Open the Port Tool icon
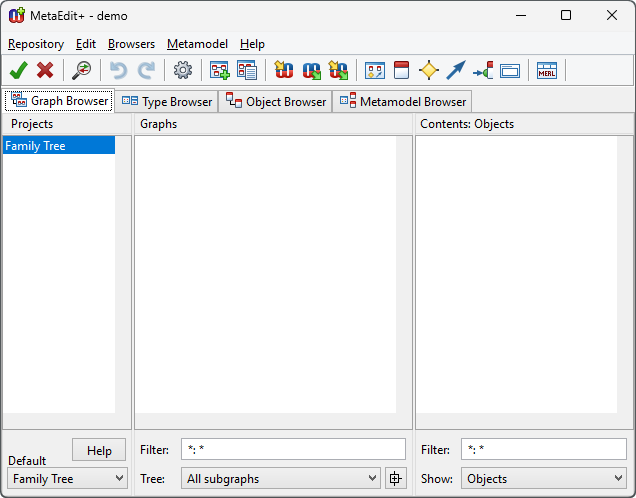636x498 pixels. tap(483, 71)
